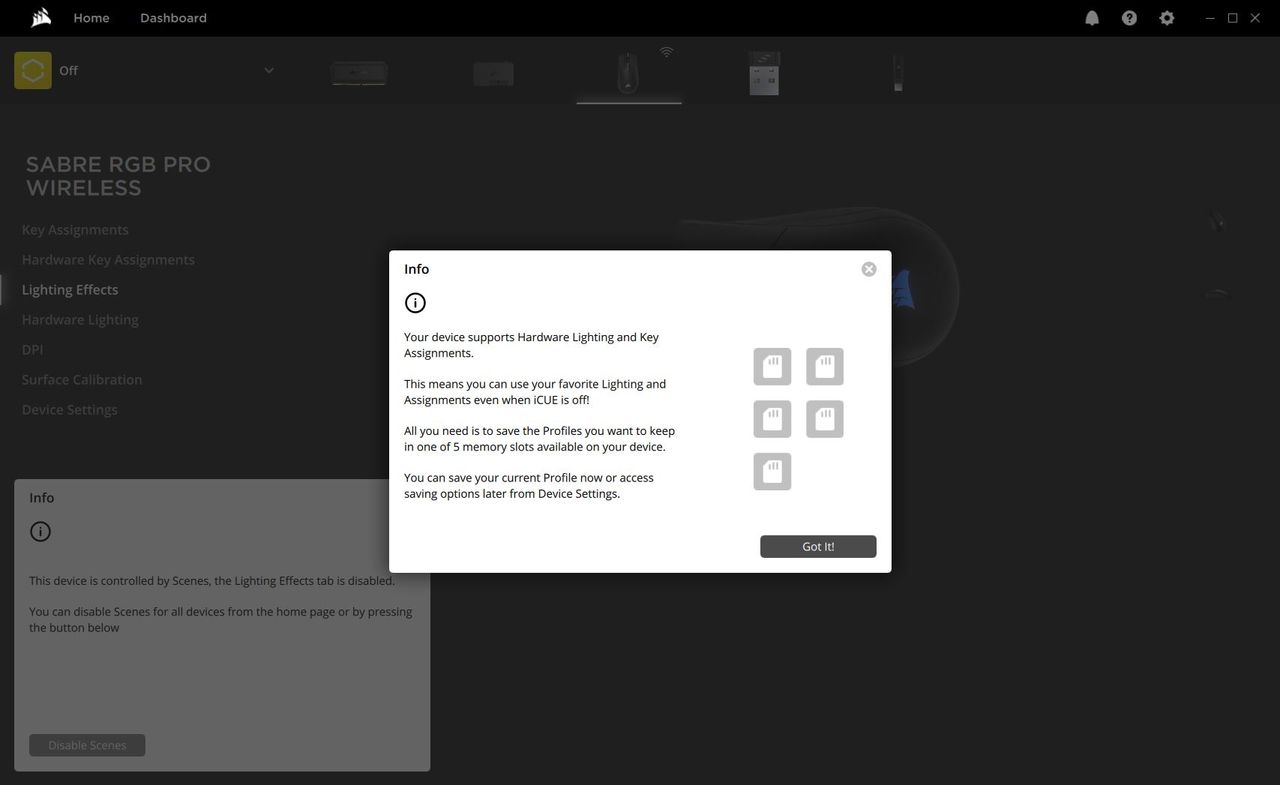Screen dimensions: 1280x785
Task: Select the USB wireless receiver device
Action: 764,73
